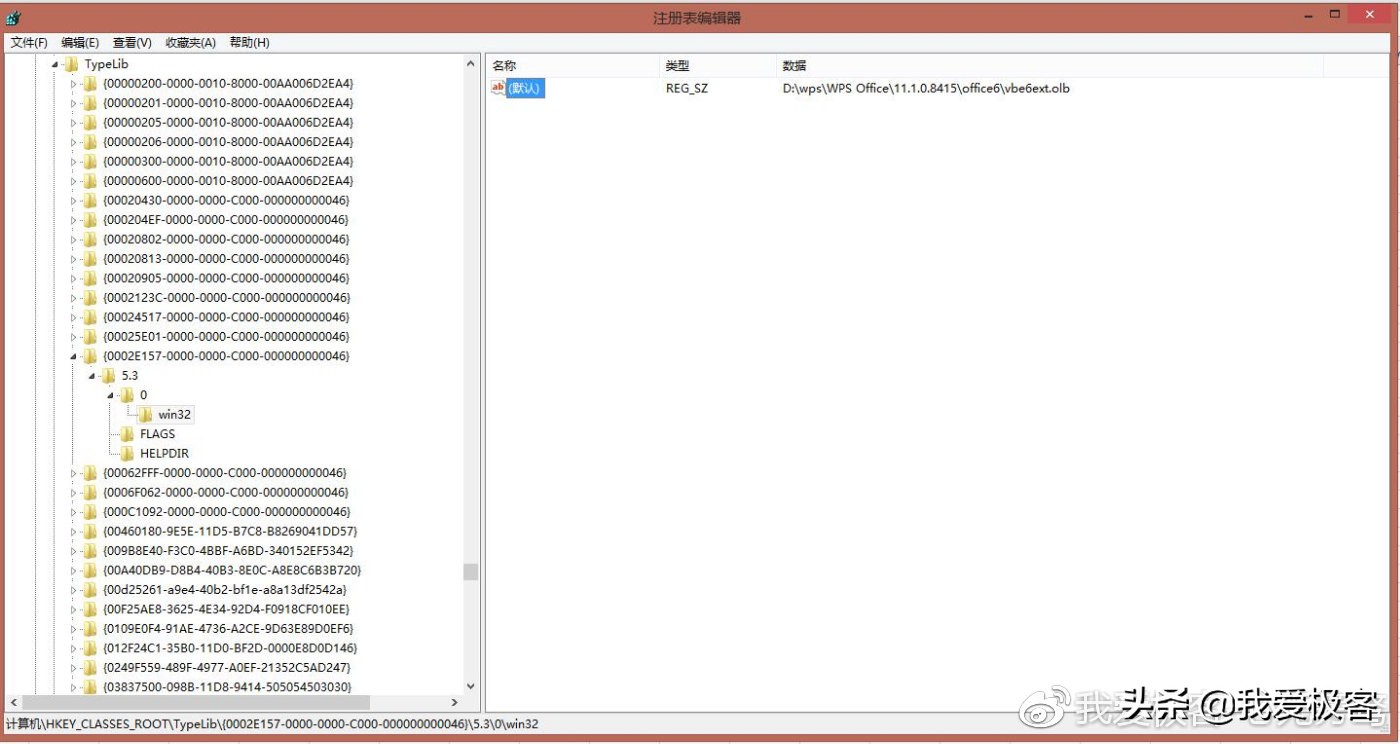Click folder icon of key {00000201-0000-0010-8000-00AA006D2EA4}
Screen dimensions: 1400x744
(90, 103)
